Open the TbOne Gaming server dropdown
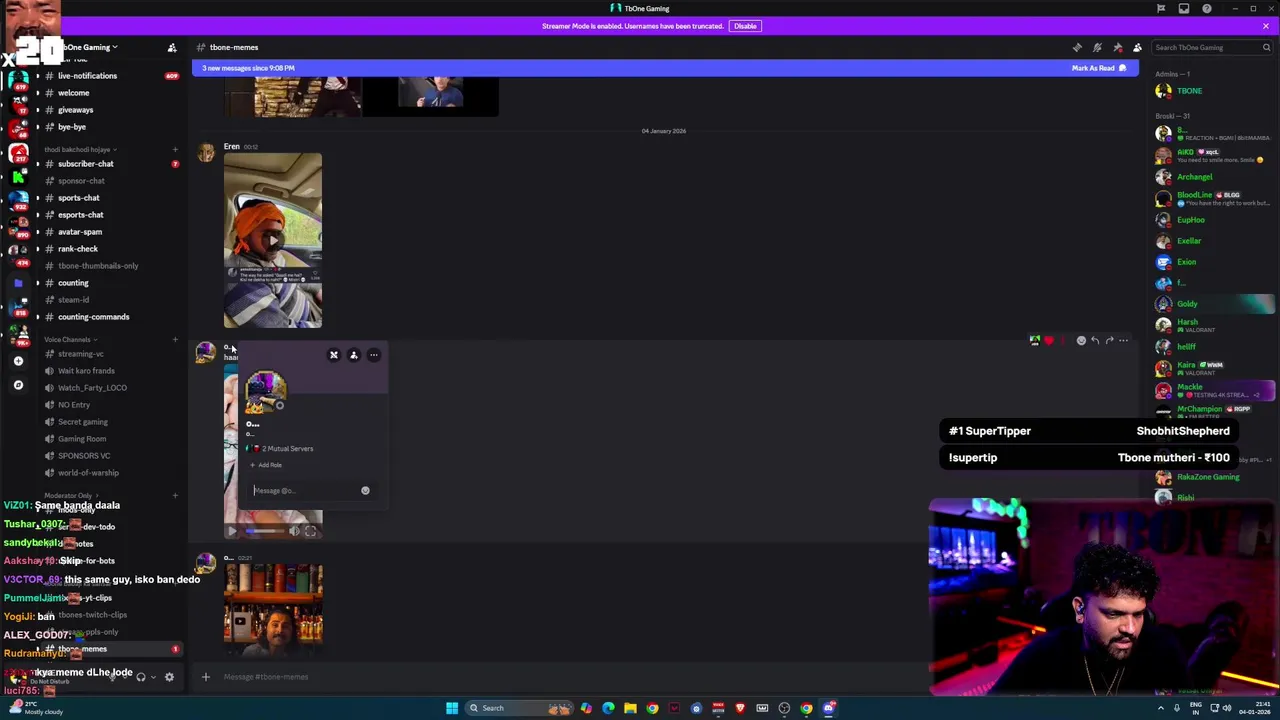Viewport: 1280px width, 720px height. pyautogui.click(x=92, y=47)
